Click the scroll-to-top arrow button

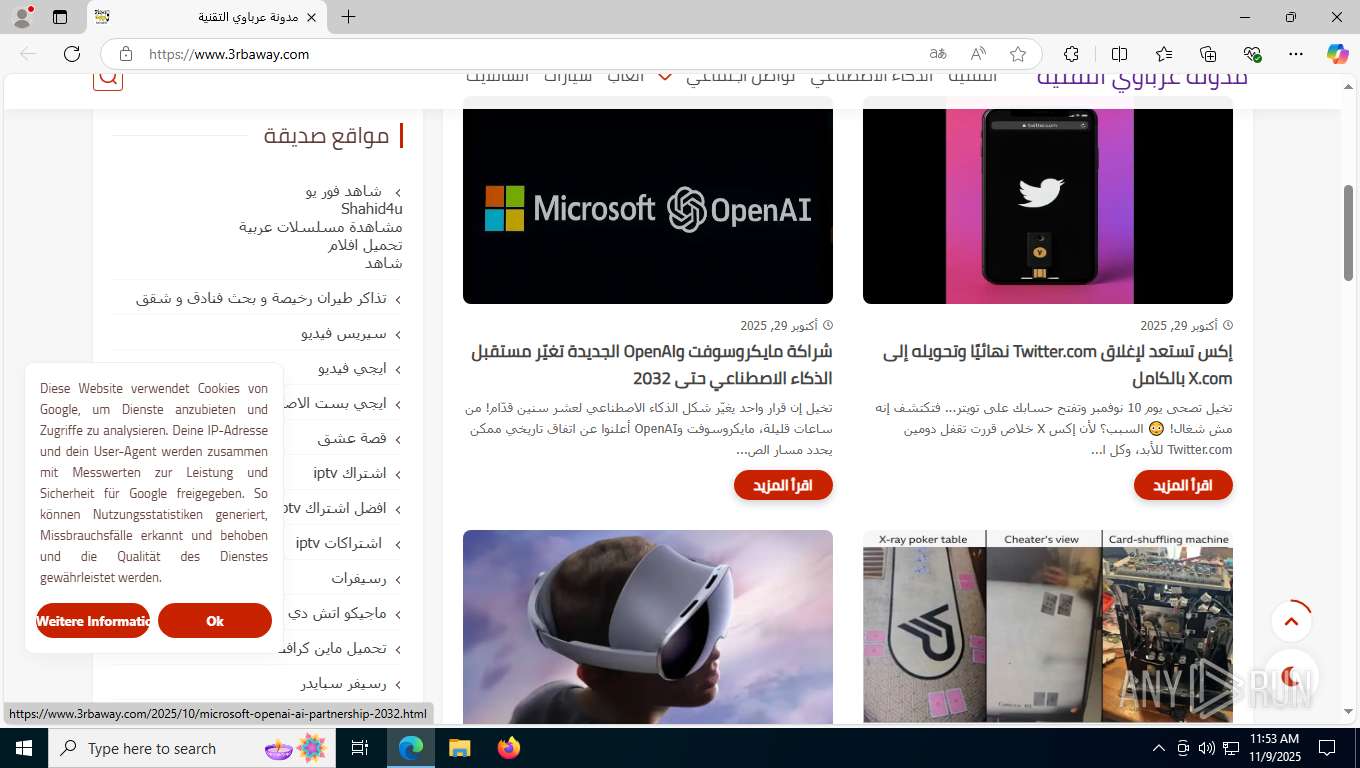pos(1291,621)
